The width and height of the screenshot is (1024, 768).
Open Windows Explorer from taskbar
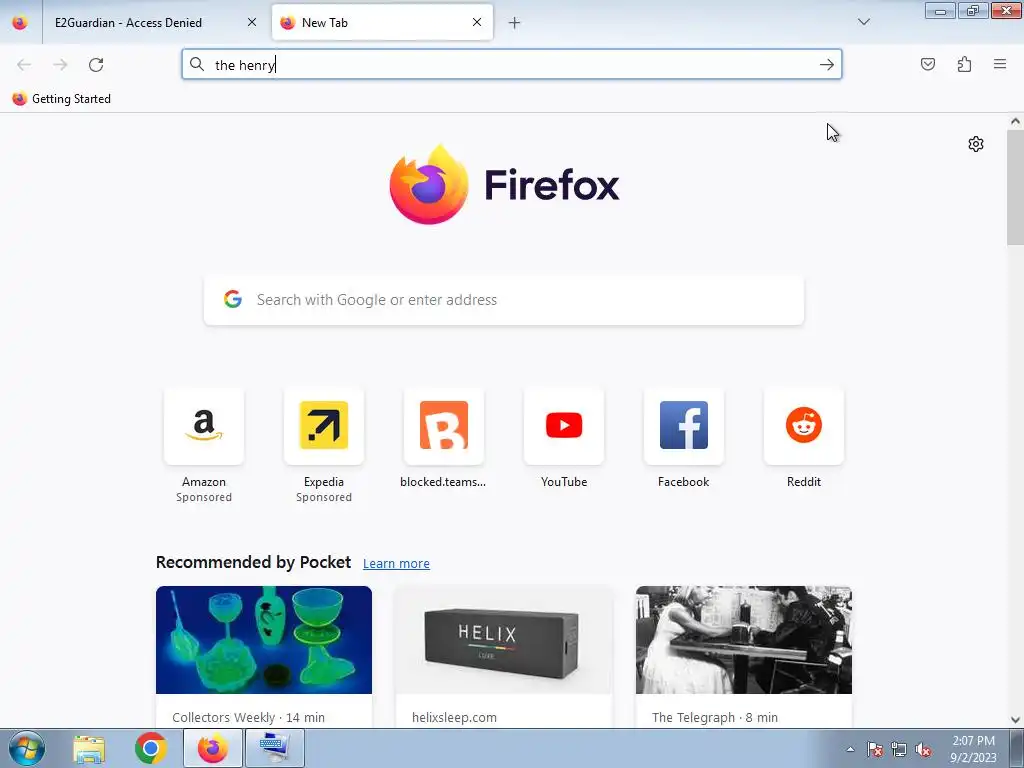point(89,749)
